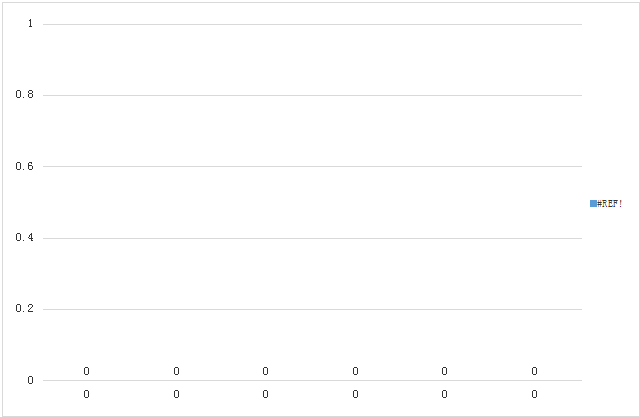Click the third data label above the axis

point(265,371)
